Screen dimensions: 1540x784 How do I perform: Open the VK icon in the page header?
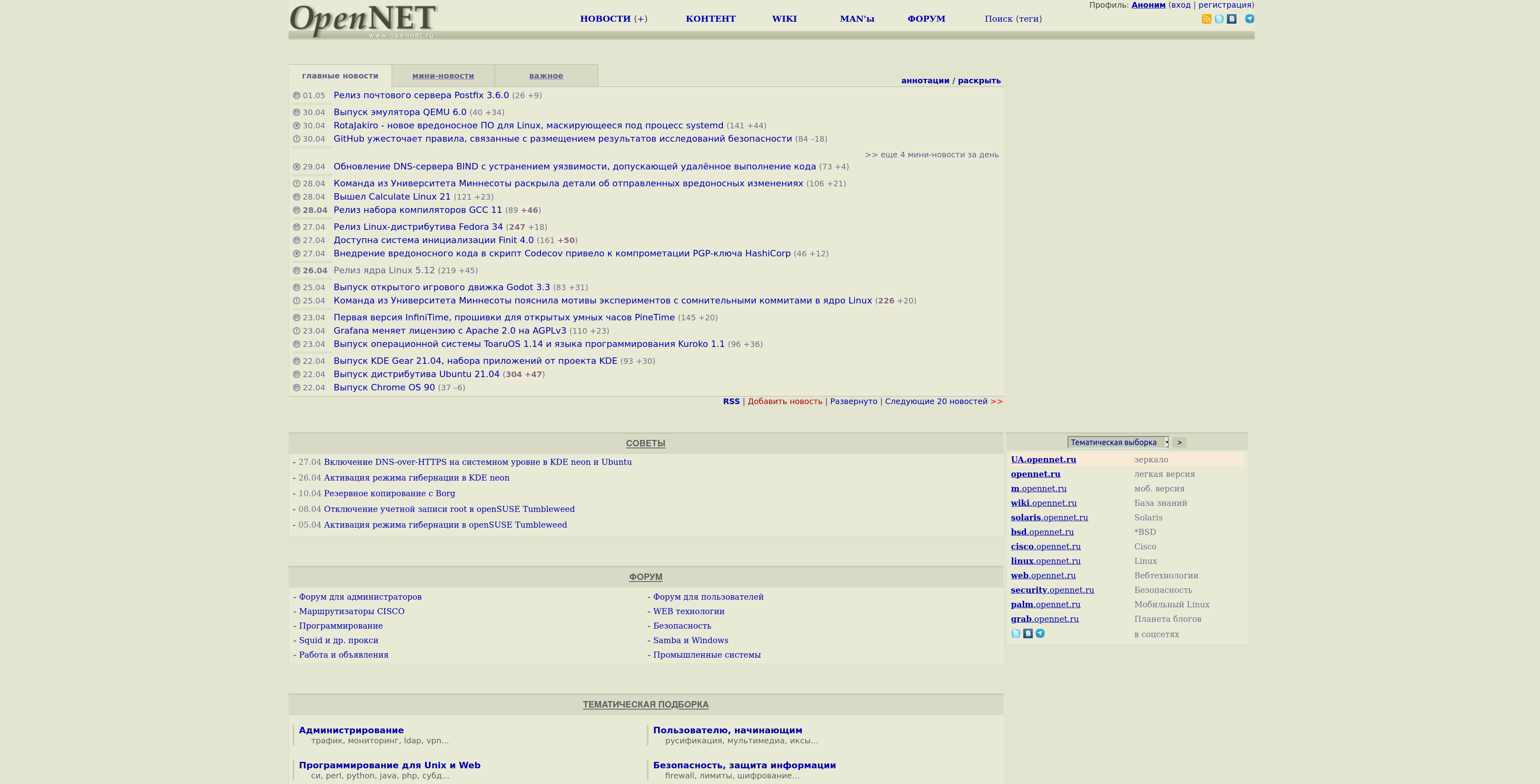(x=1232, y=19)
